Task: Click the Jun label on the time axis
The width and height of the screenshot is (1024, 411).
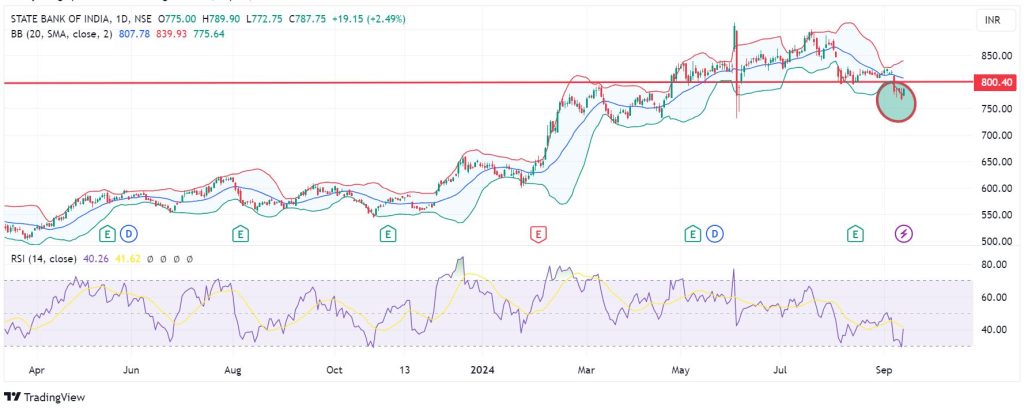Action: click(x=131, y=370)
